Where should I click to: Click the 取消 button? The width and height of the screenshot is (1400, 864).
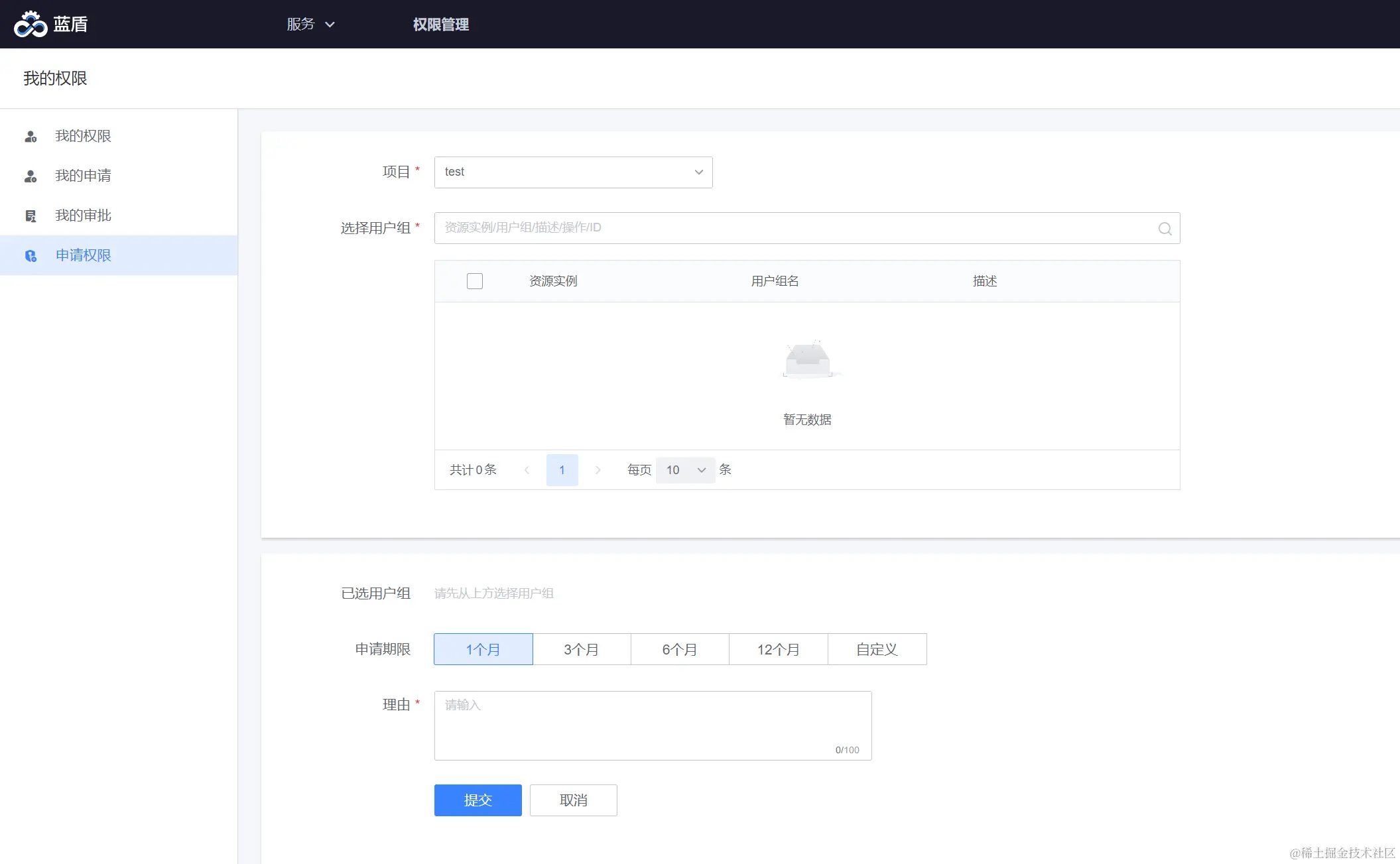point(573,800)
